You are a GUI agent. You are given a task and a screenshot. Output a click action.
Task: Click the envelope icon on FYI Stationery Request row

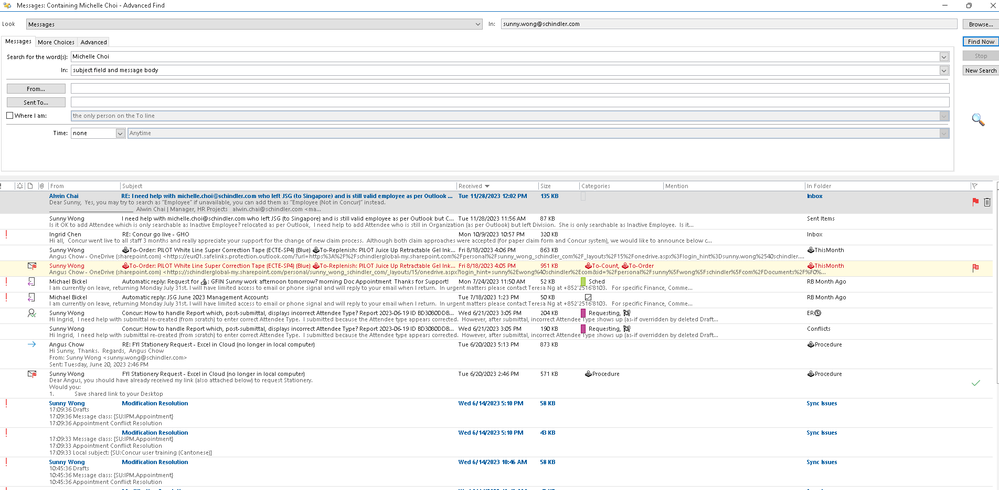pyautogui.click(x=31, y=373)
